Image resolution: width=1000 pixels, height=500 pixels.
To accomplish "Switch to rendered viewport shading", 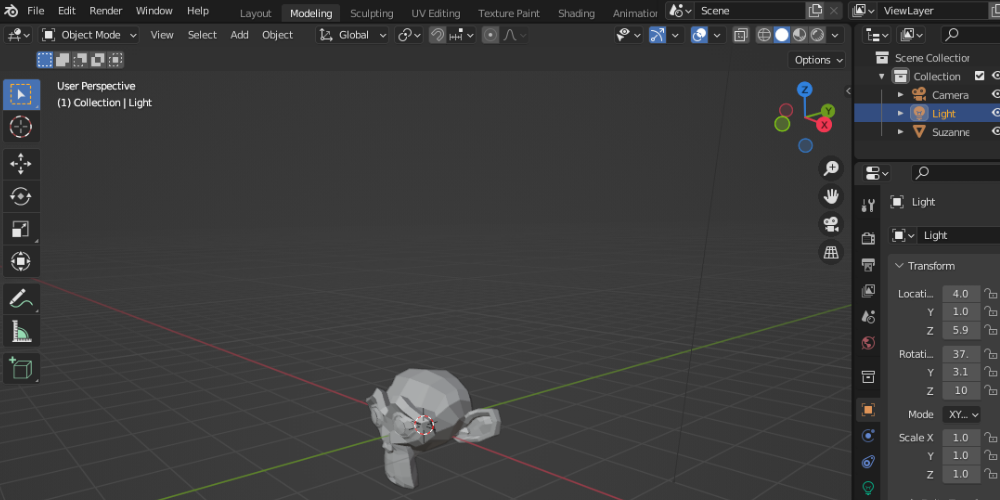I will coord(818,35).
